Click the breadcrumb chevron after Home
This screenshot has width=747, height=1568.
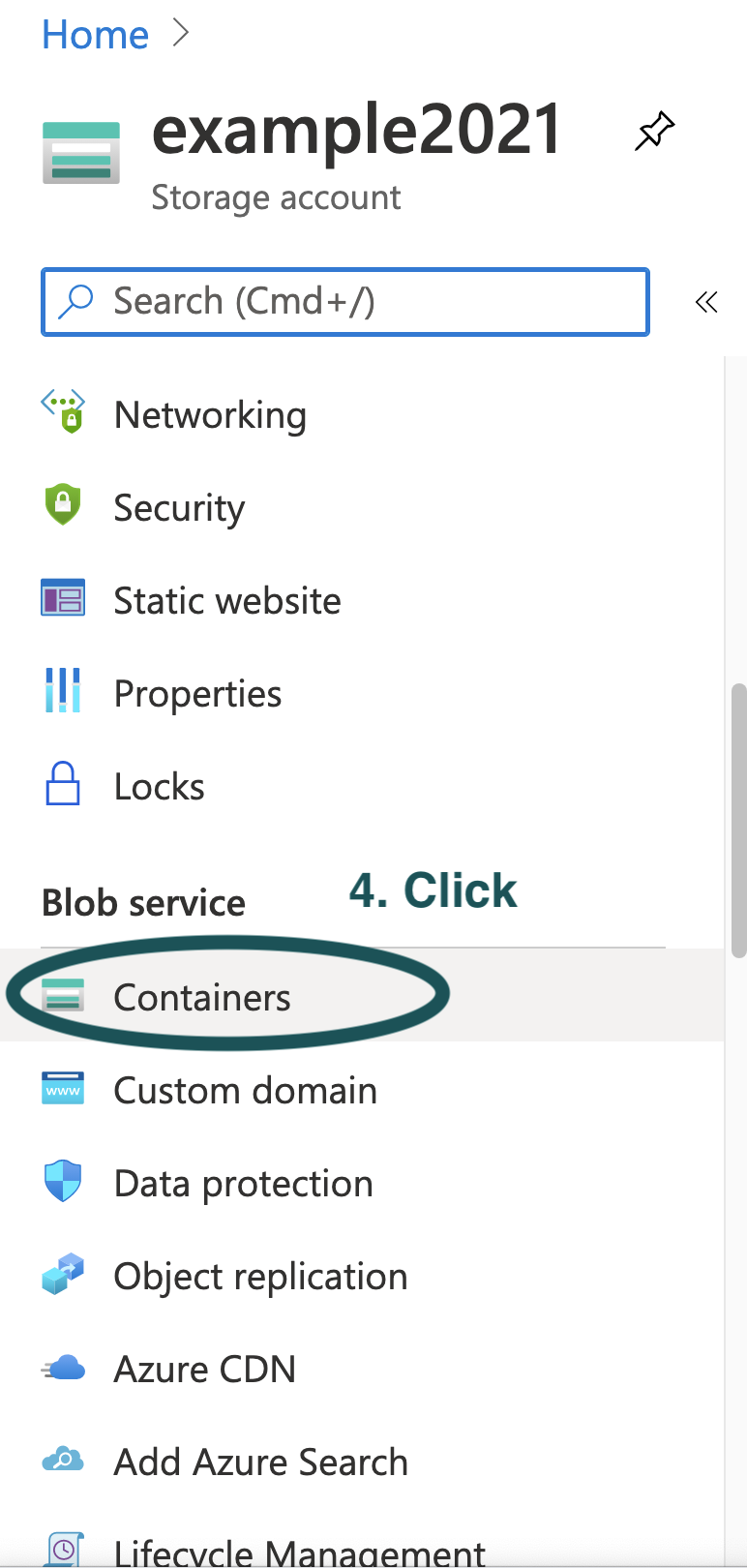[180, 34]
